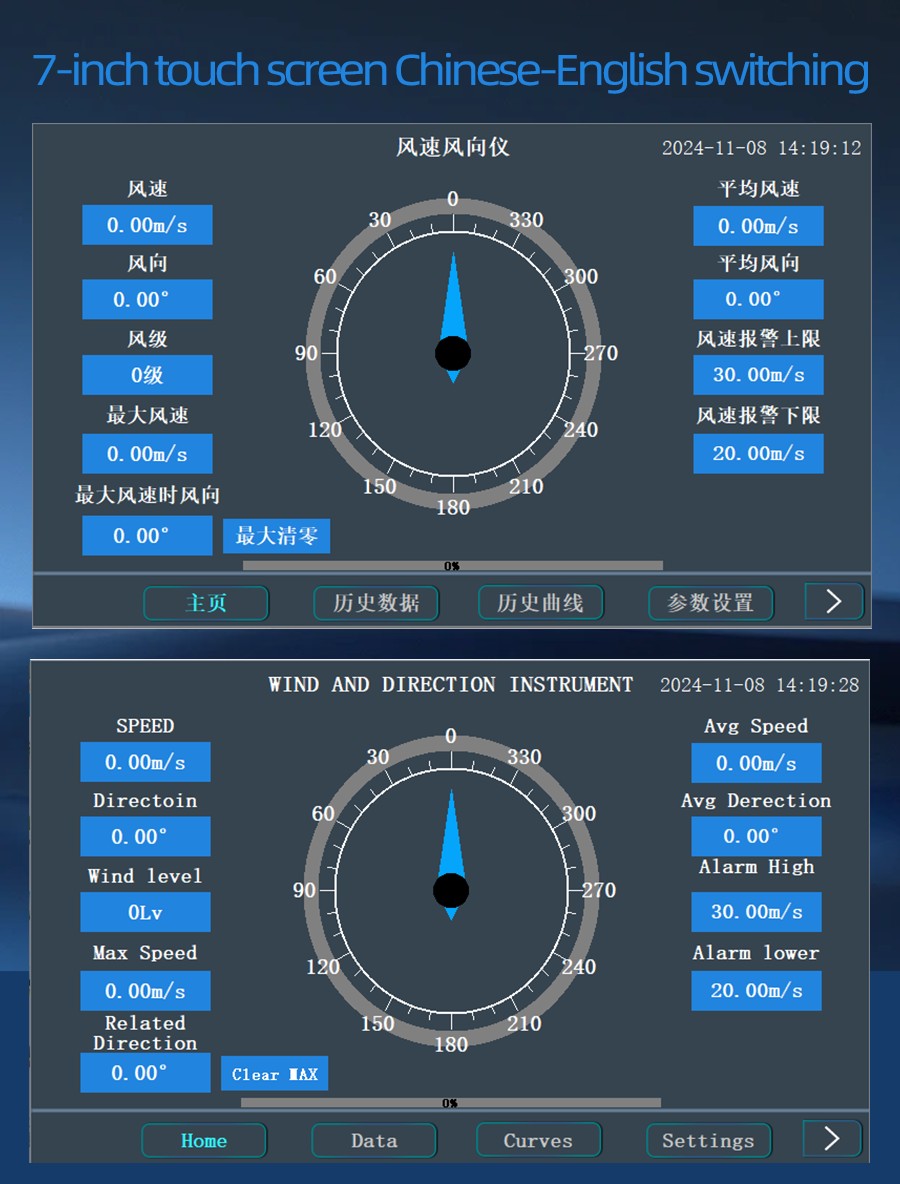Switch to the Data tab
The image size is (900, 1184).
click(x=374, y=1140)
